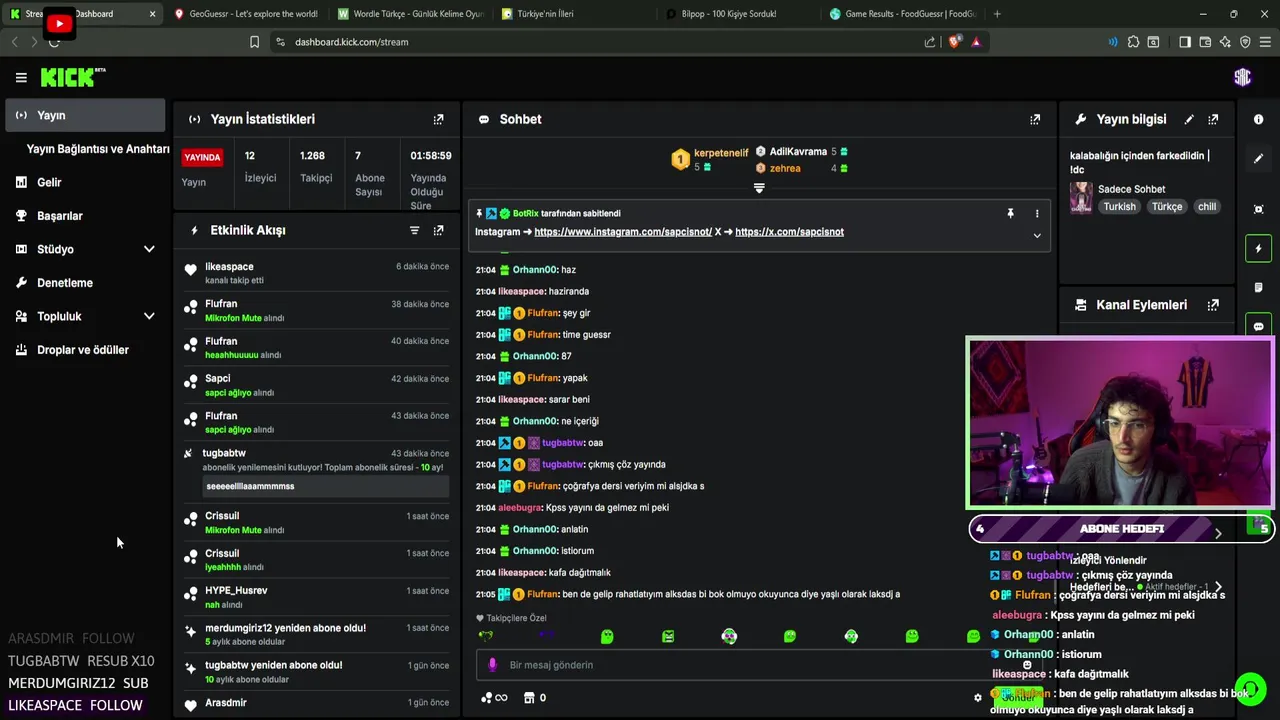Toggle the lightning activity icon in right sidebar
The image size is (1280, 720).
click(x=1258, y=248)
